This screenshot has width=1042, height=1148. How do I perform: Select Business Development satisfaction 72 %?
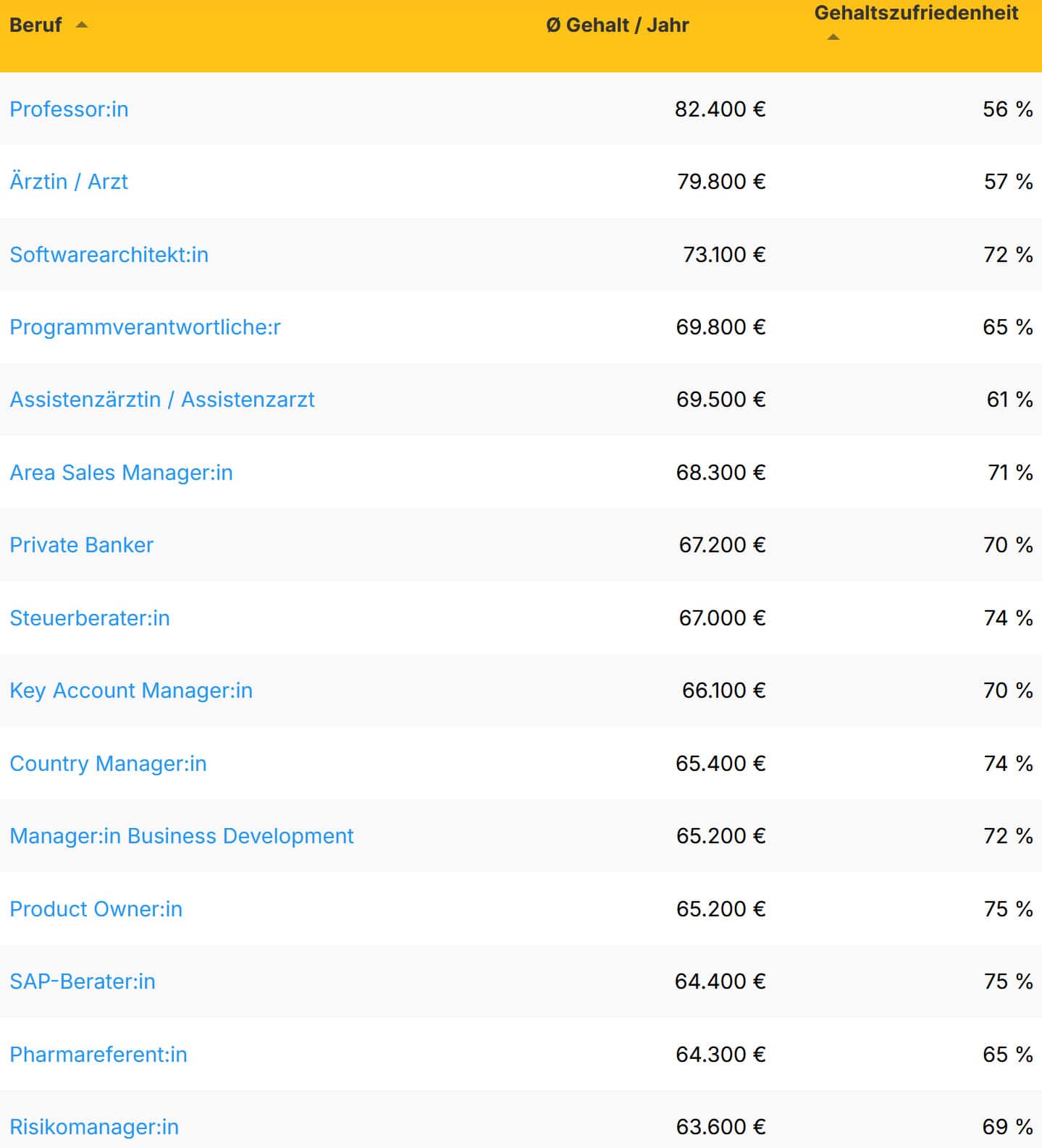[1008, 836]
